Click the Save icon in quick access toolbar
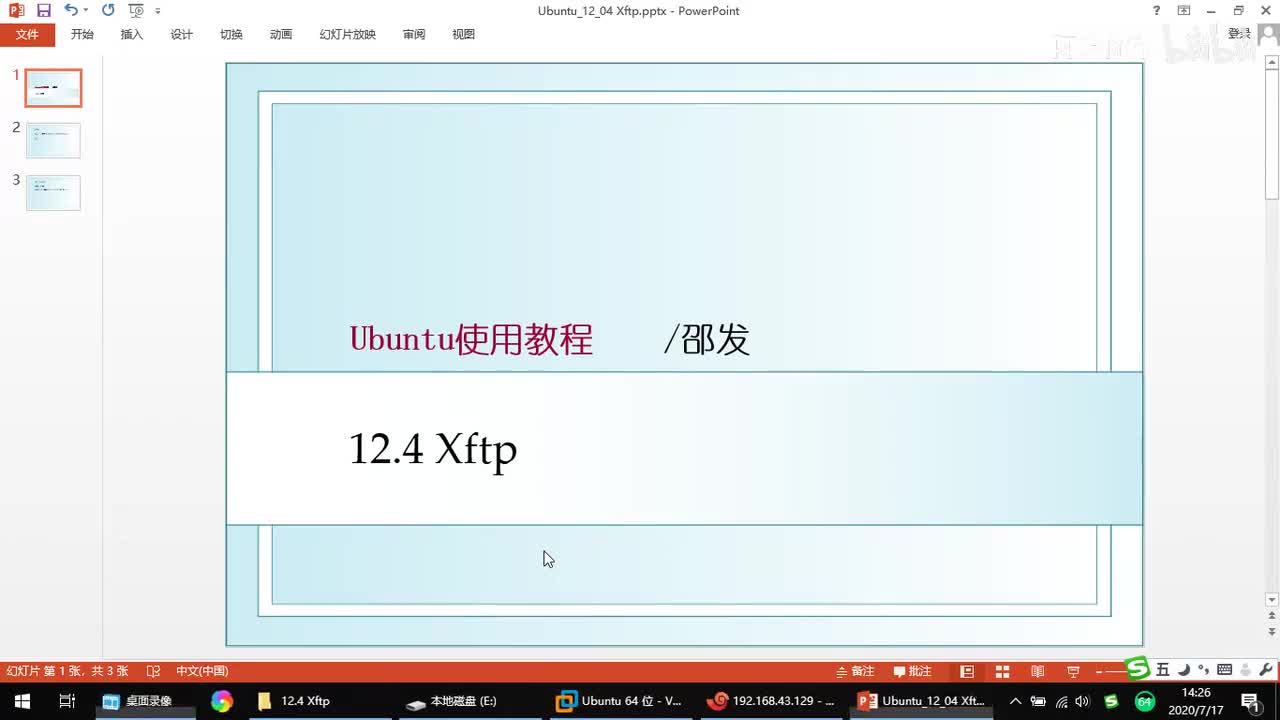 pyautogui.click(x=43, y=11)
